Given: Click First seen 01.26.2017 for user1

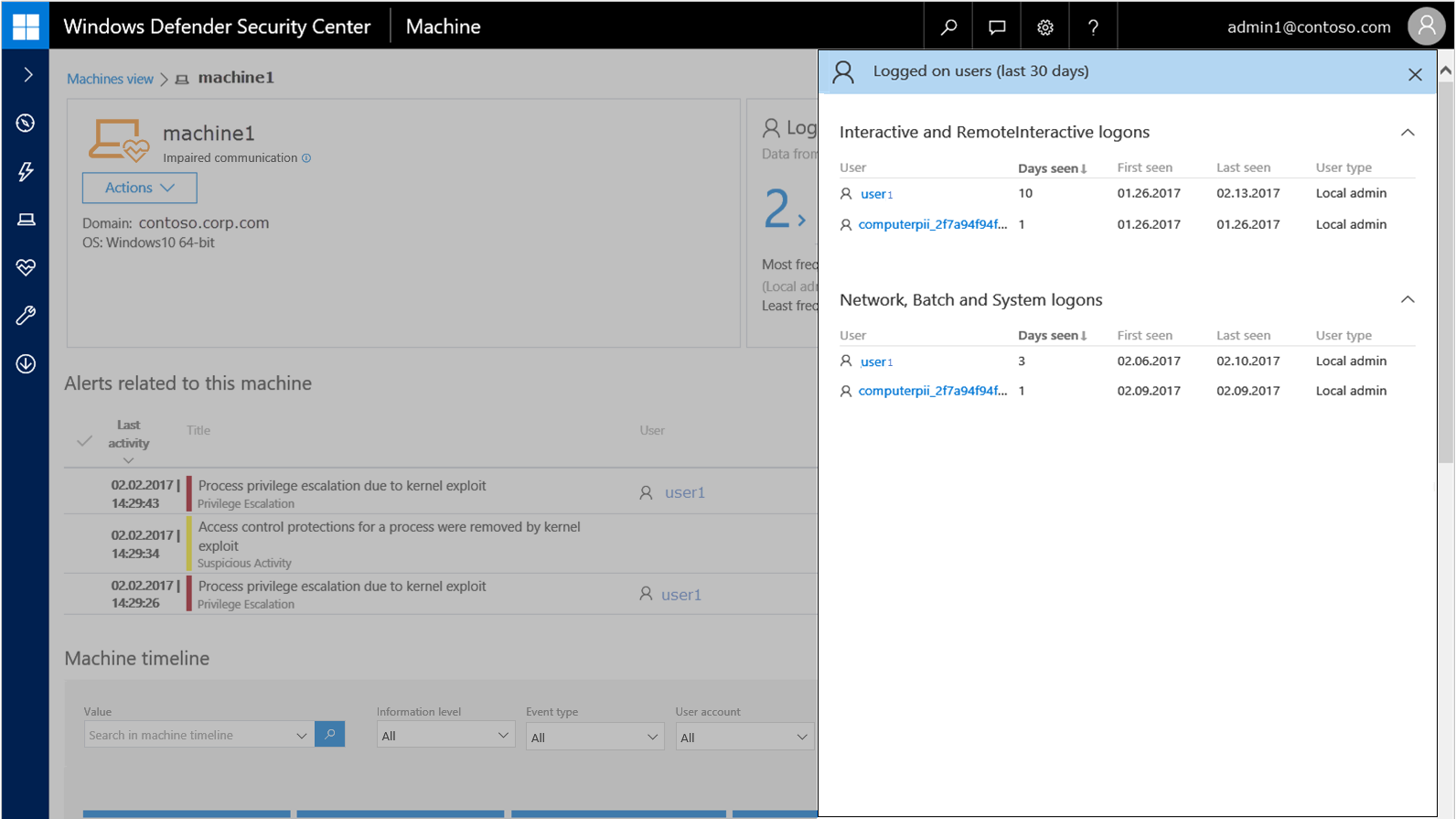Looking at the screenshot, I should pos(1149,193).
